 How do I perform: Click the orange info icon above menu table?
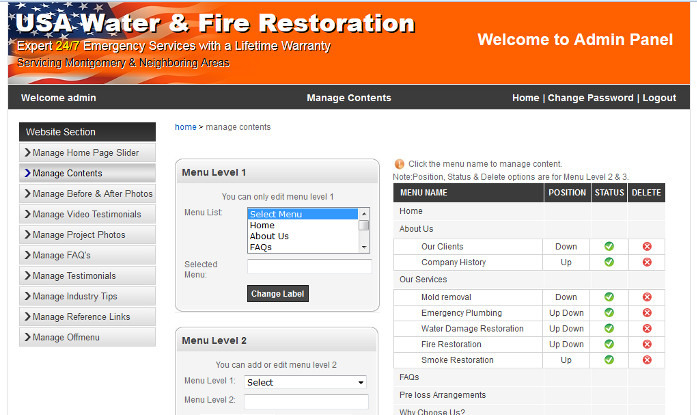[x=399, y=164]
